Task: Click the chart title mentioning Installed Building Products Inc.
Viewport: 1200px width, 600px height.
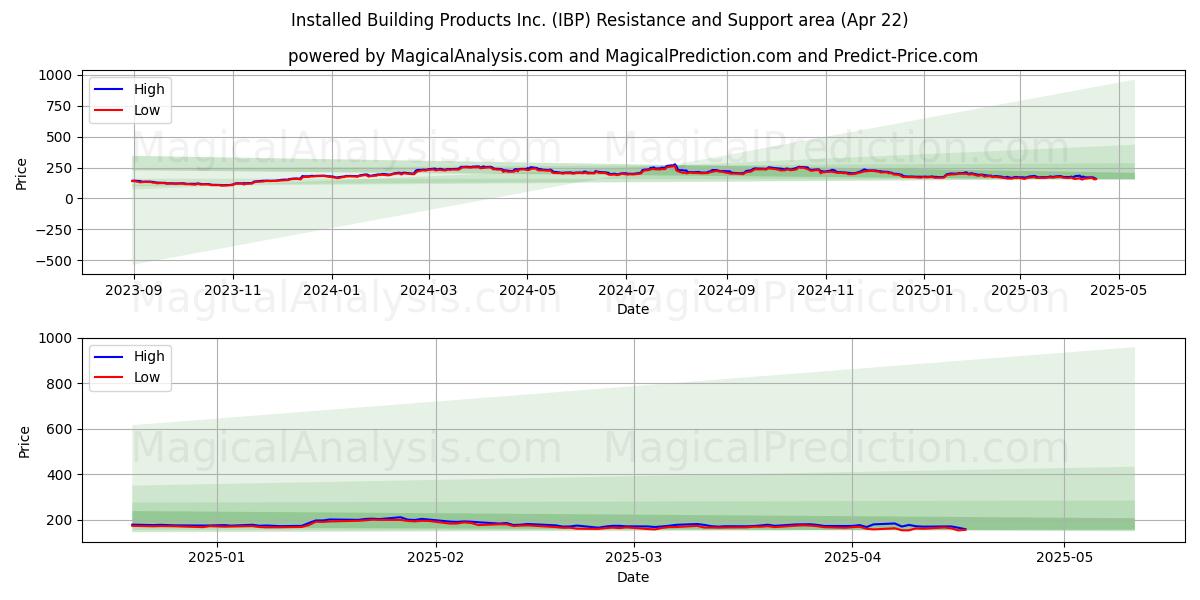Action: point(600,20)
